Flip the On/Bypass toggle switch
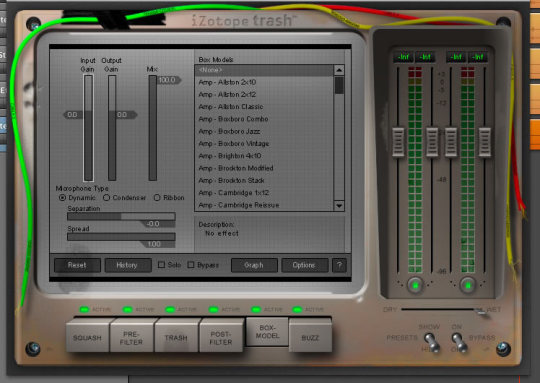This screenshot has width=540, height=383. tap(460, 343)
